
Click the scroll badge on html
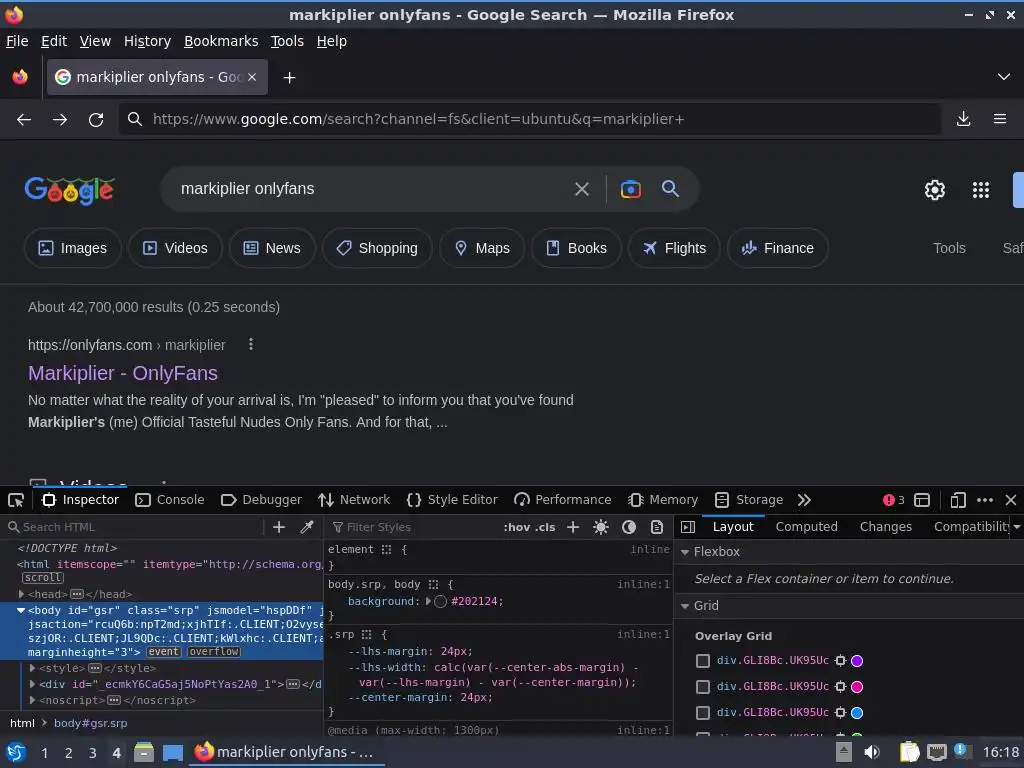coord(43,578)
